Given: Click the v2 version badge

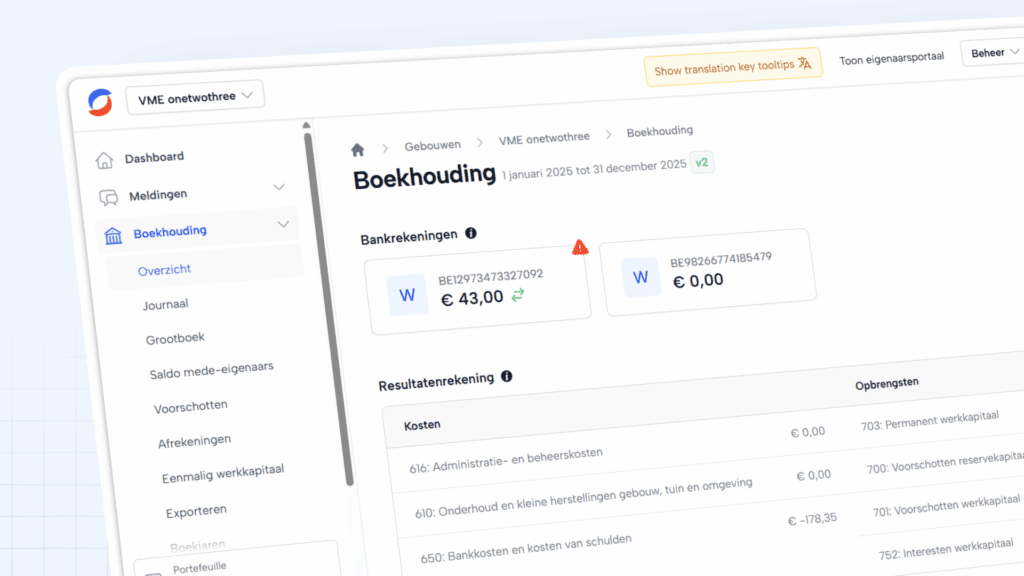Looking at the screenshot, I should click(701, 163).
